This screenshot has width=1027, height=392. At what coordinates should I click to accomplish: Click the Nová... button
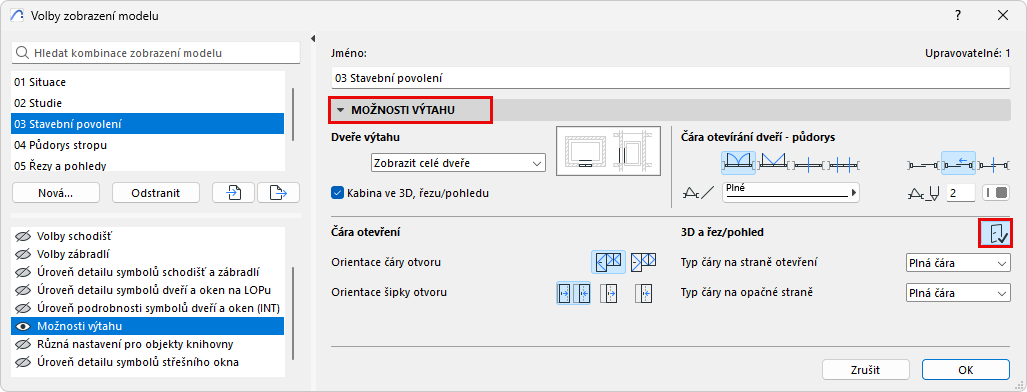pos(56,193)
